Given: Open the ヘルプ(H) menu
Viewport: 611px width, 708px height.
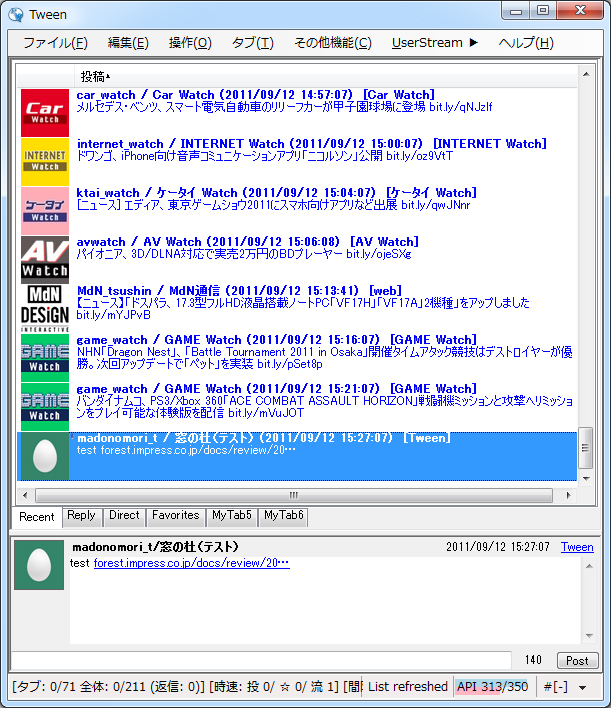Looking at the screenshot, I should 526,43.
